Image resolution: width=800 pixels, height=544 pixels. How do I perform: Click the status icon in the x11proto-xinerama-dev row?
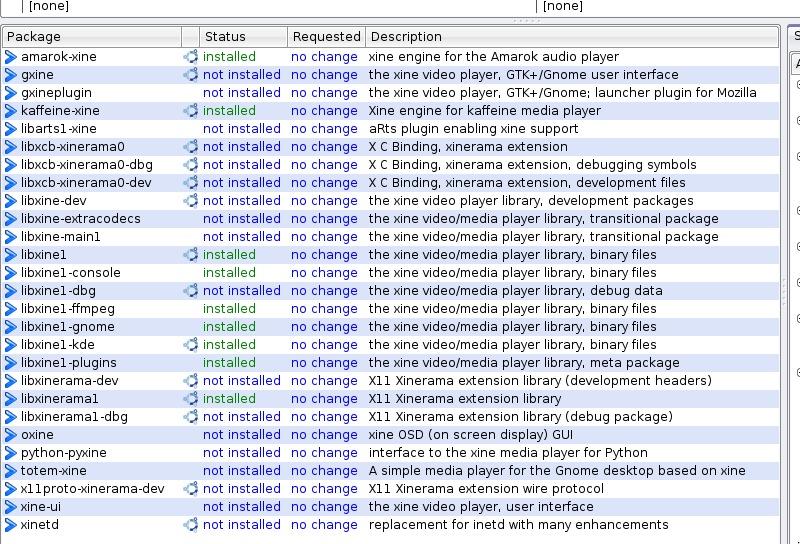tap(190, 489)
